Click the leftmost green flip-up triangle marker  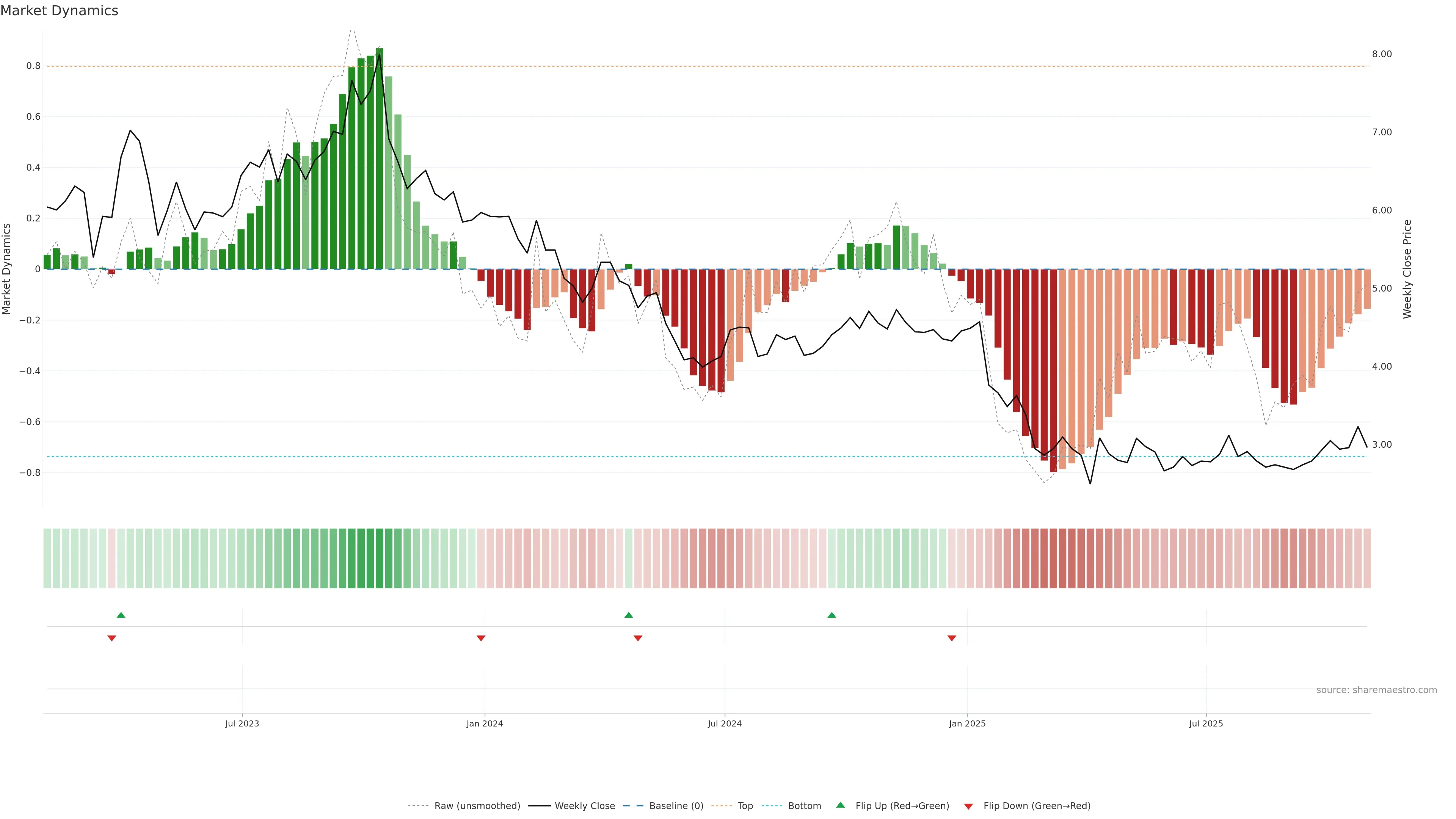121,615
